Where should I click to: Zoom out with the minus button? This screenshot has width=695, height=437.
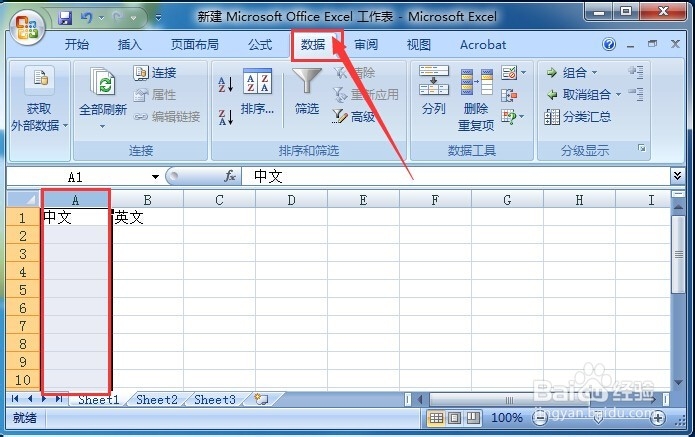[539, 417]
